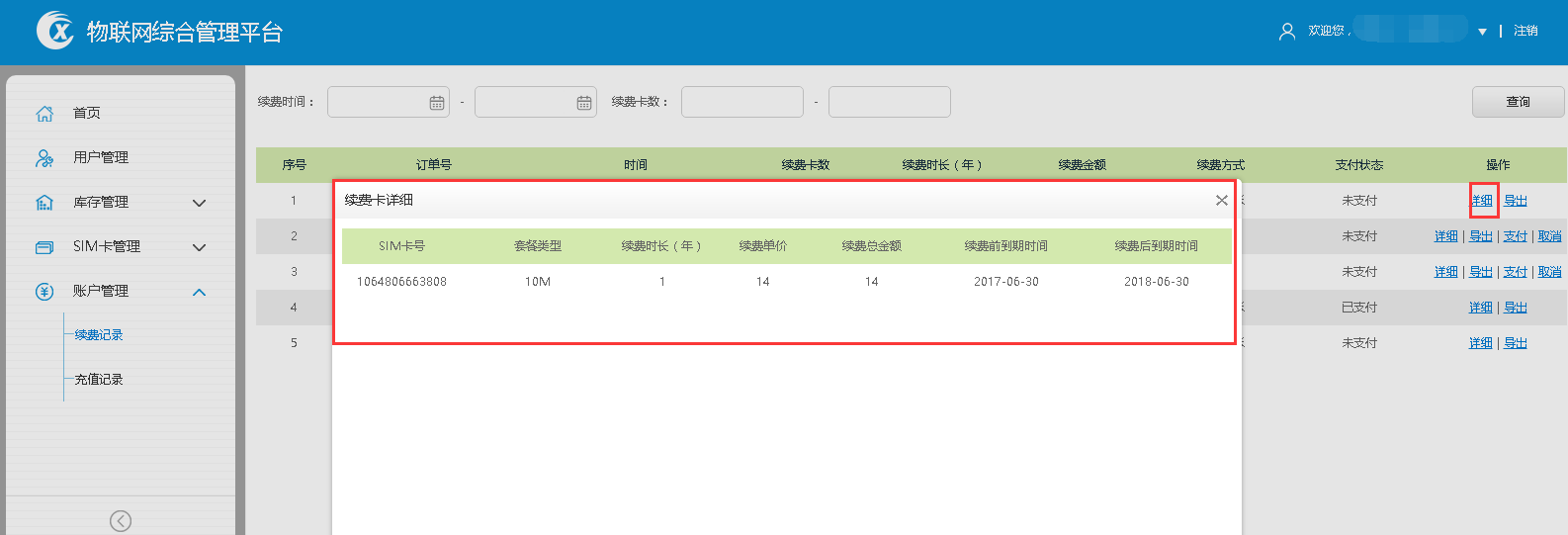The width and height of the screenshot is (1568, 535).
Task: Click 取消 link in row 2
Action: point(1549,236)
